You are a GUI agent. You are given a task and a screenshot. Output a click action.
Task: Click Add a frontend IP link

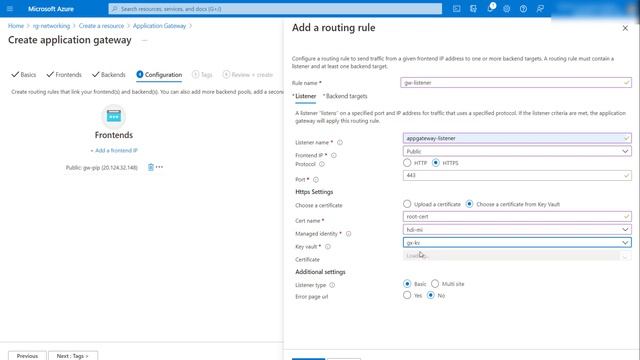(x=114, y=151)
